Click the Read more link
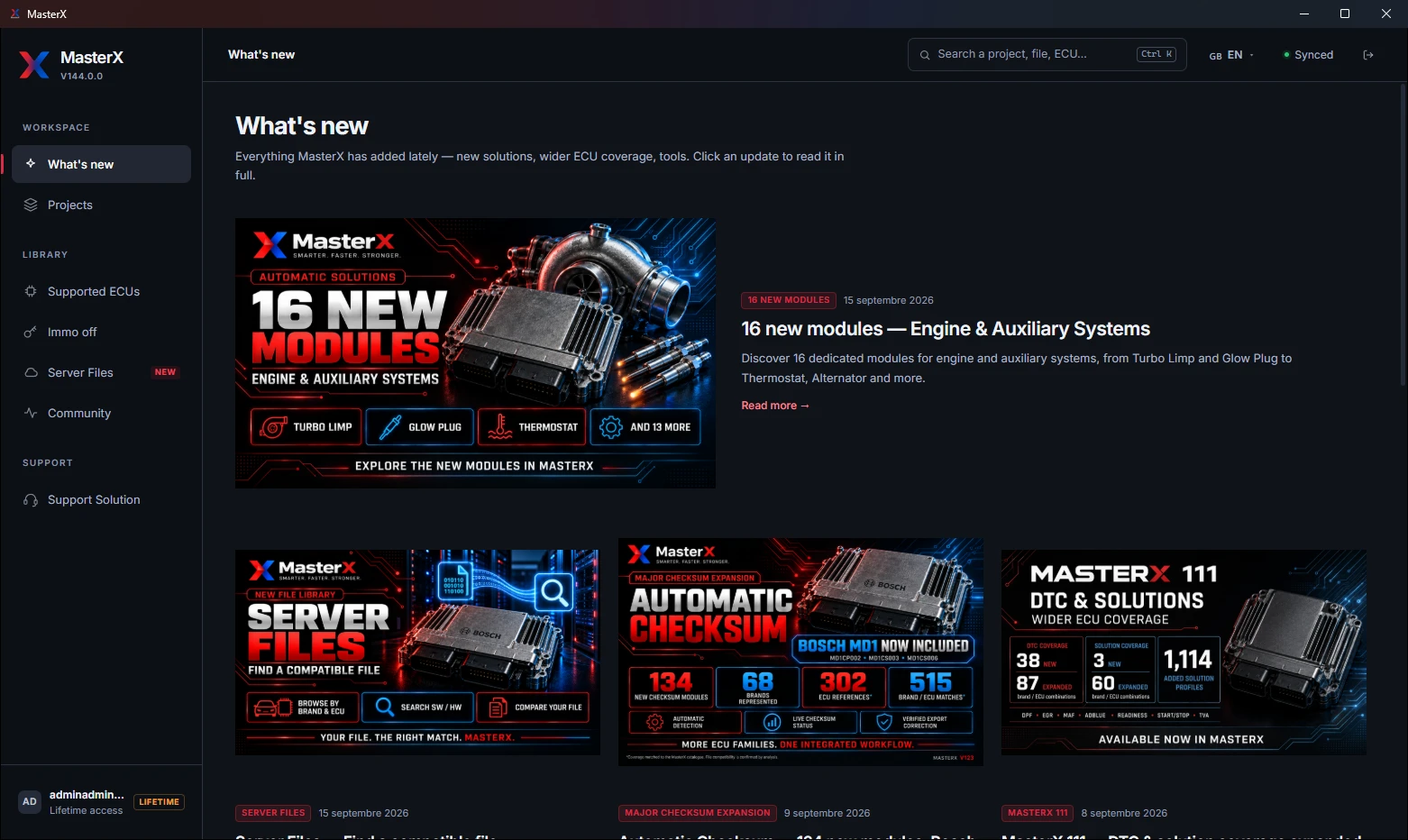 [x=775, y=406]
